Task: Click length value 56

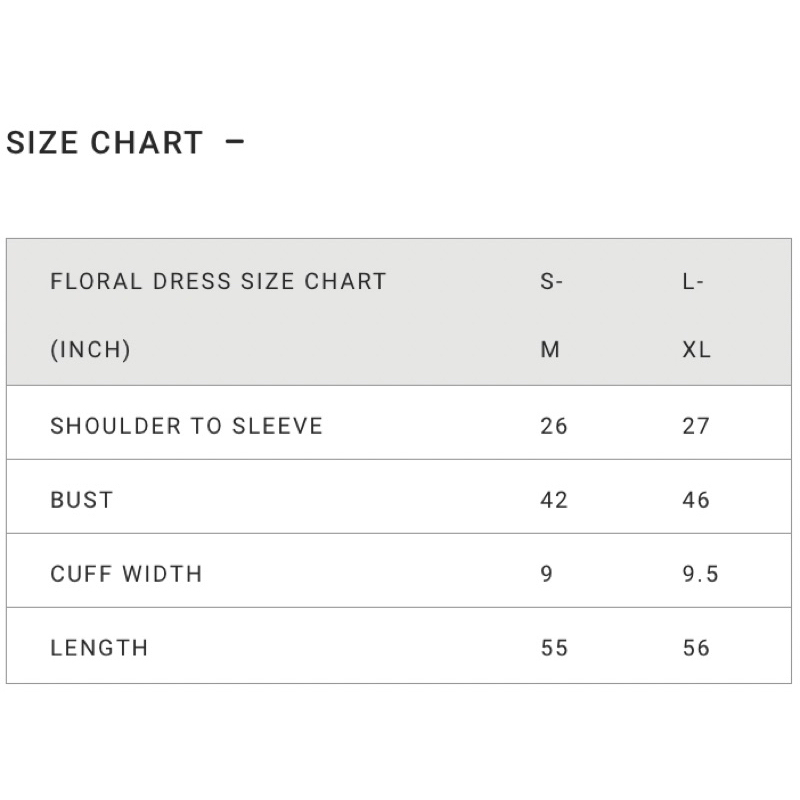Action: tap(695, 647)
